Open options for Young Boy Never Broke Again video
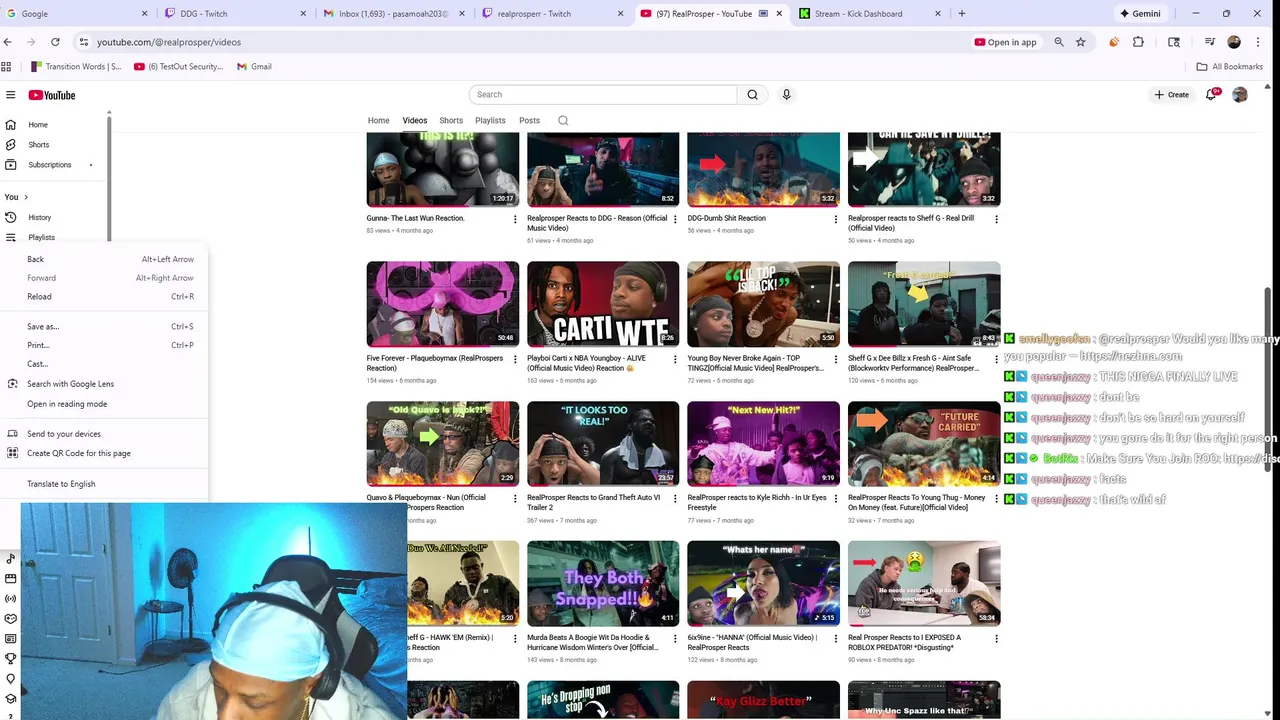 (836, 359)
